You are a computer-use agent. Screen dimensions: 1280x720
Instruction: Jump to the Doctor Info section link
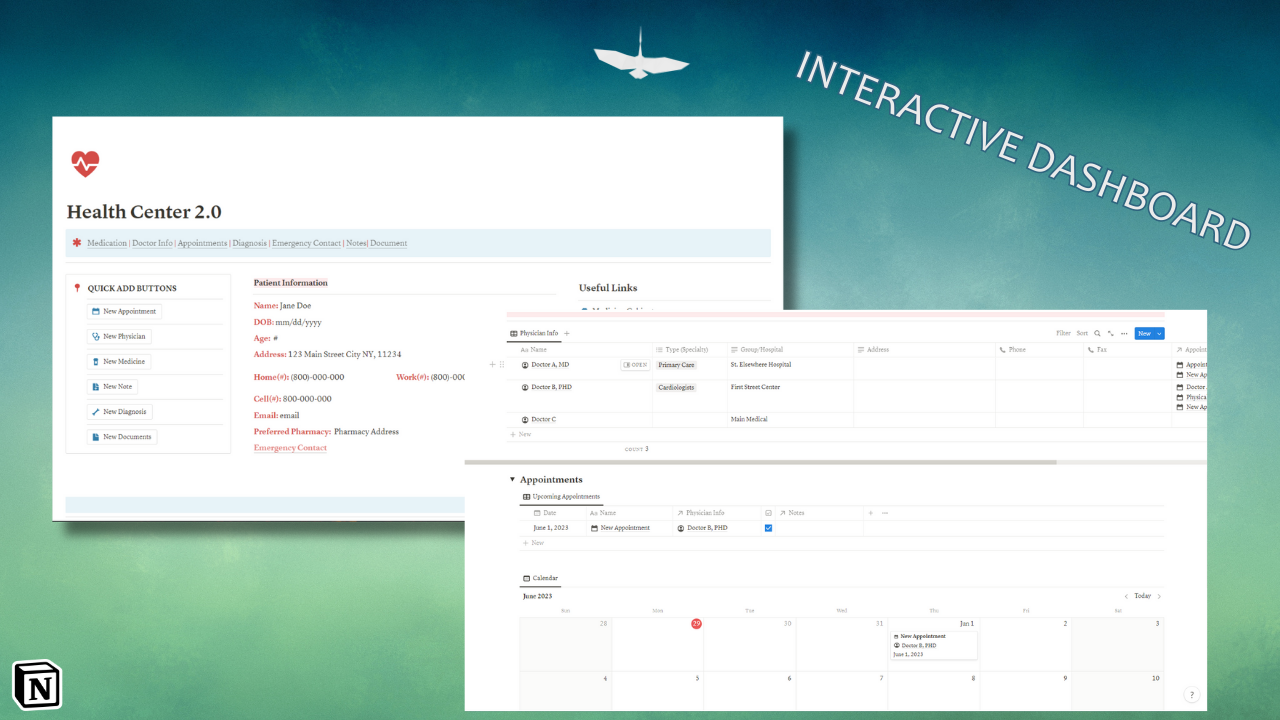152,243
